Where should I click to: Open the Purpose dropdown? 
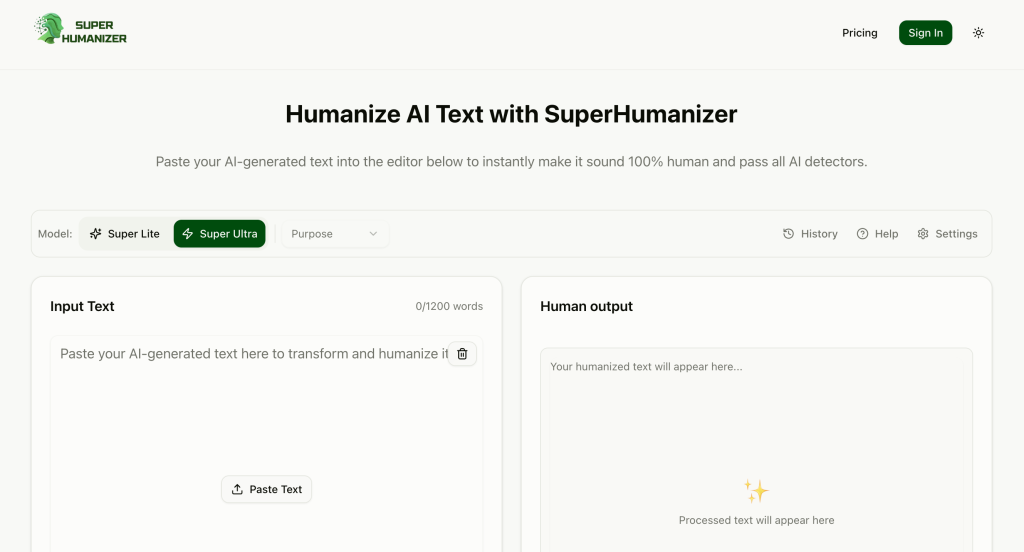coord(335,234)
